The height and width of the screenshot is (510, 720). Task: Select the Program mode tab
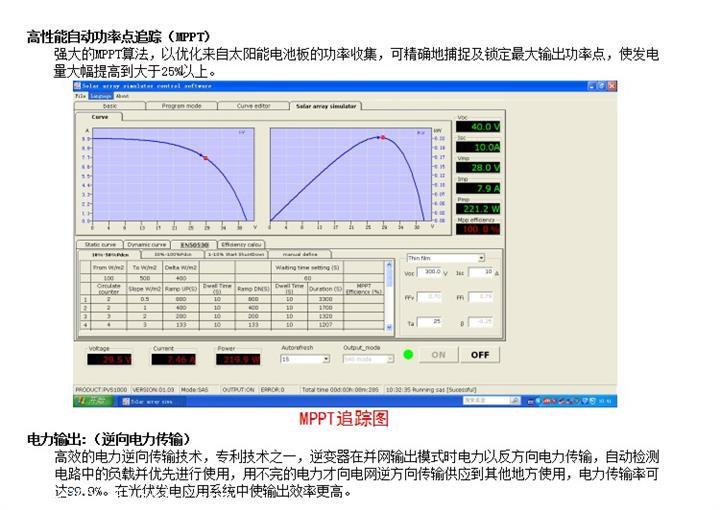click(x=181, y=105)
